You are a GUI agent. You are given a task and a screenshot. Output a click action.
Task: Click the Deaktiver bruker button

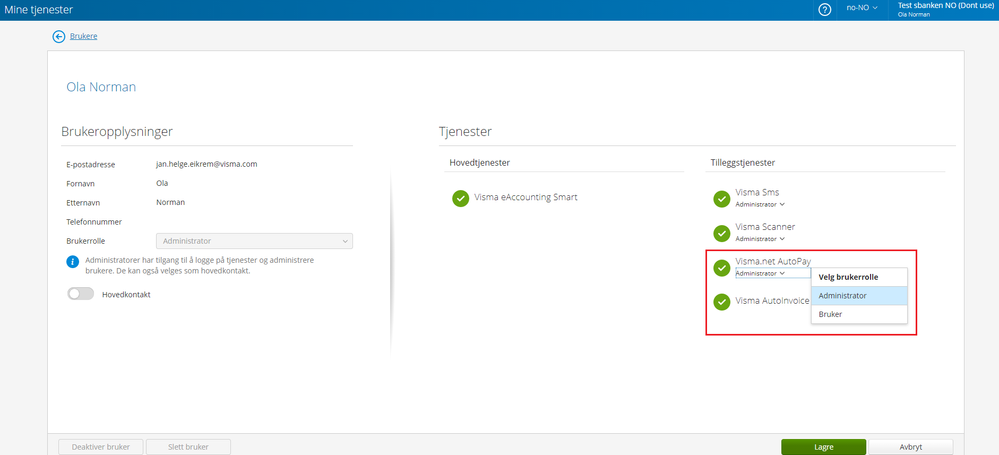(x=101, y=447)
